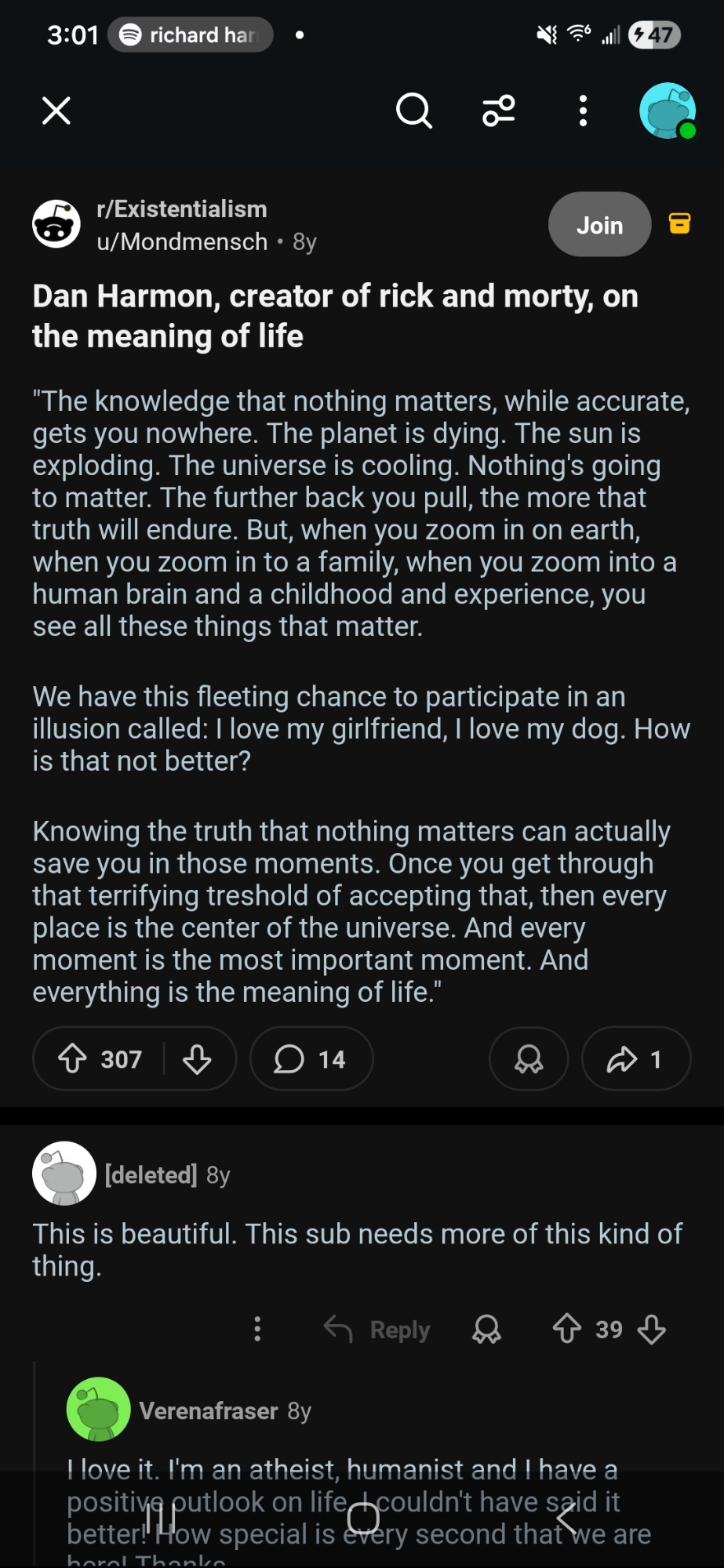Tap the r/Existentialism community avatar

pyautogui.click(x=56, y=224)
